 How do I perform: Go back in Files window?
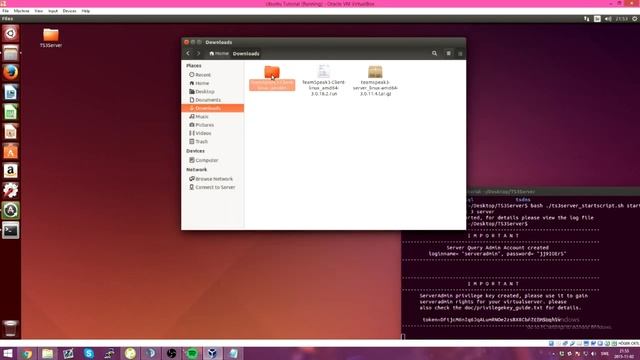tap(188, 53)
